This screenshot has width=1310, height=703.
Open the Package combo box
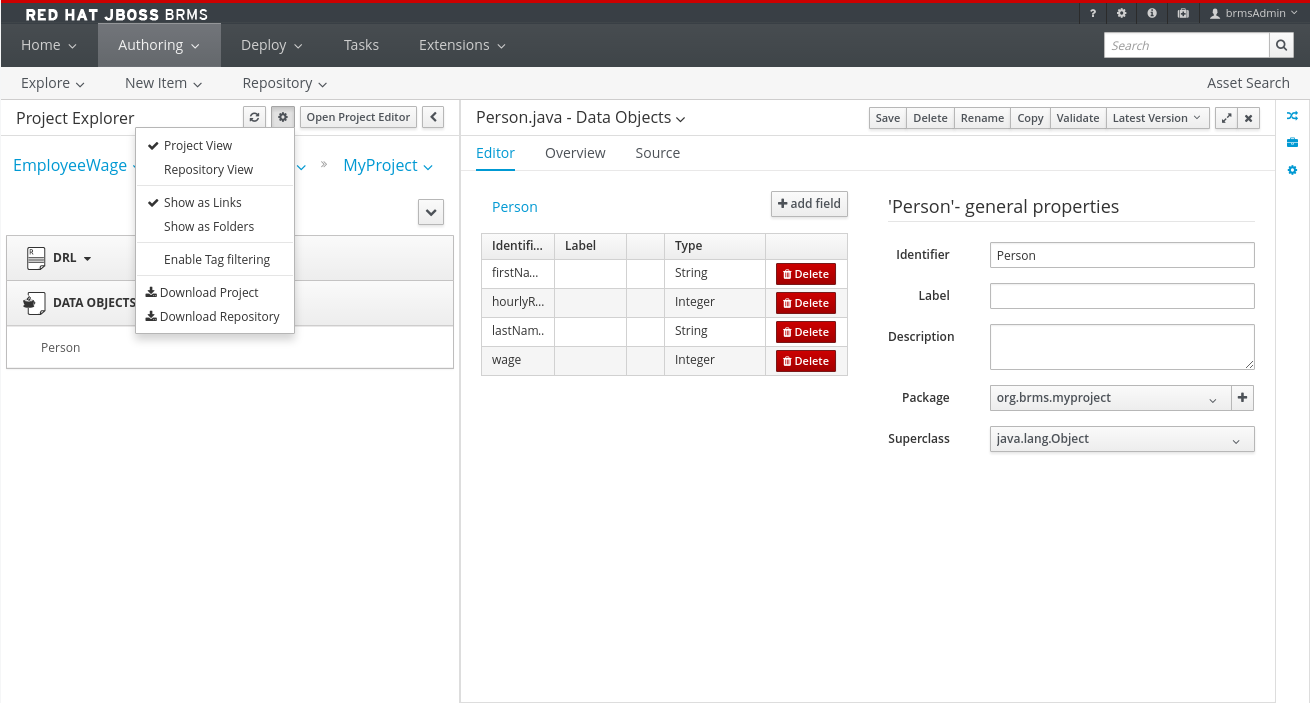coord(1110,398)
